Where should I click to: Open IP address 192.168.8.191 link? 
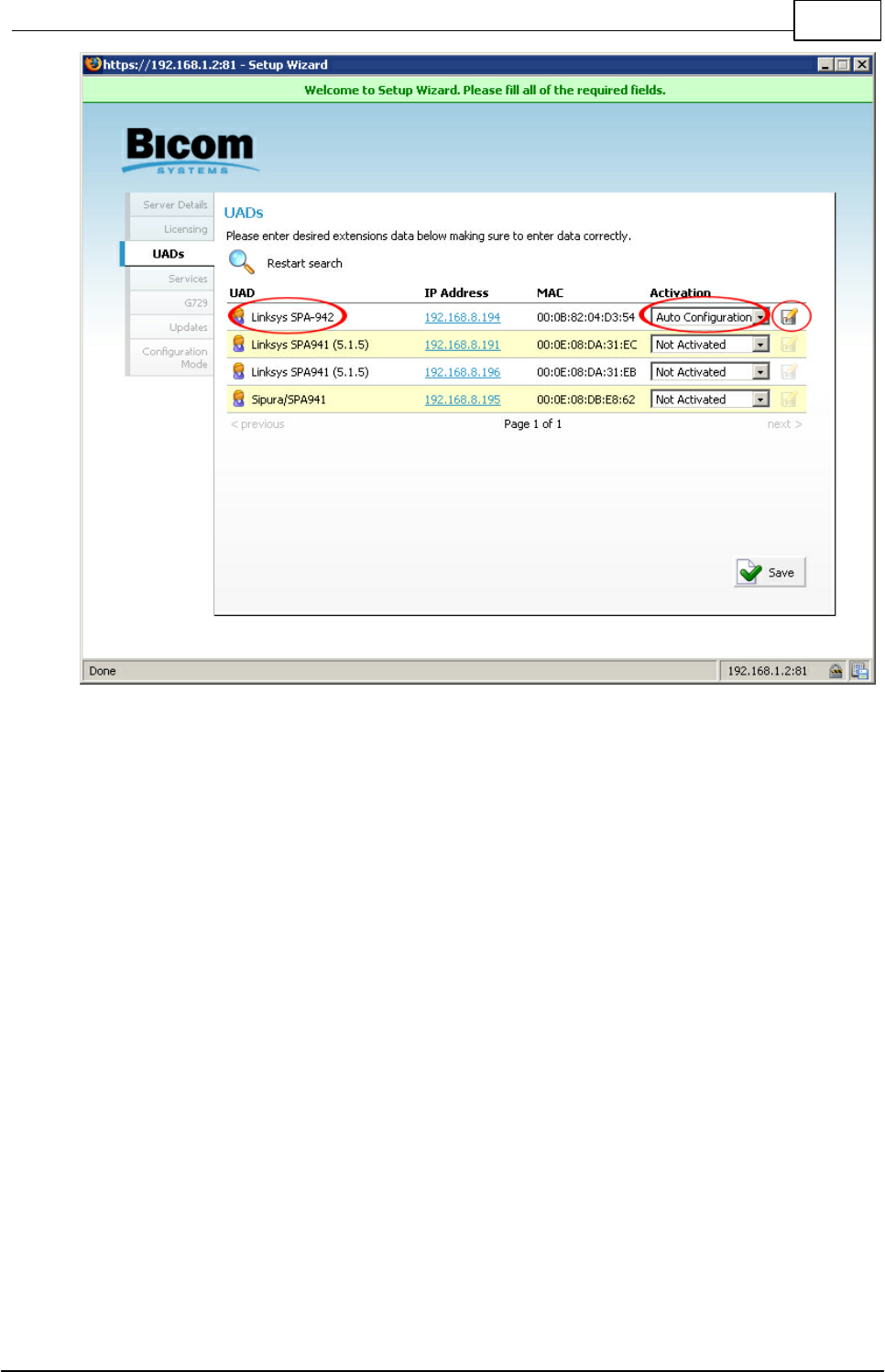tap(463, 345)
